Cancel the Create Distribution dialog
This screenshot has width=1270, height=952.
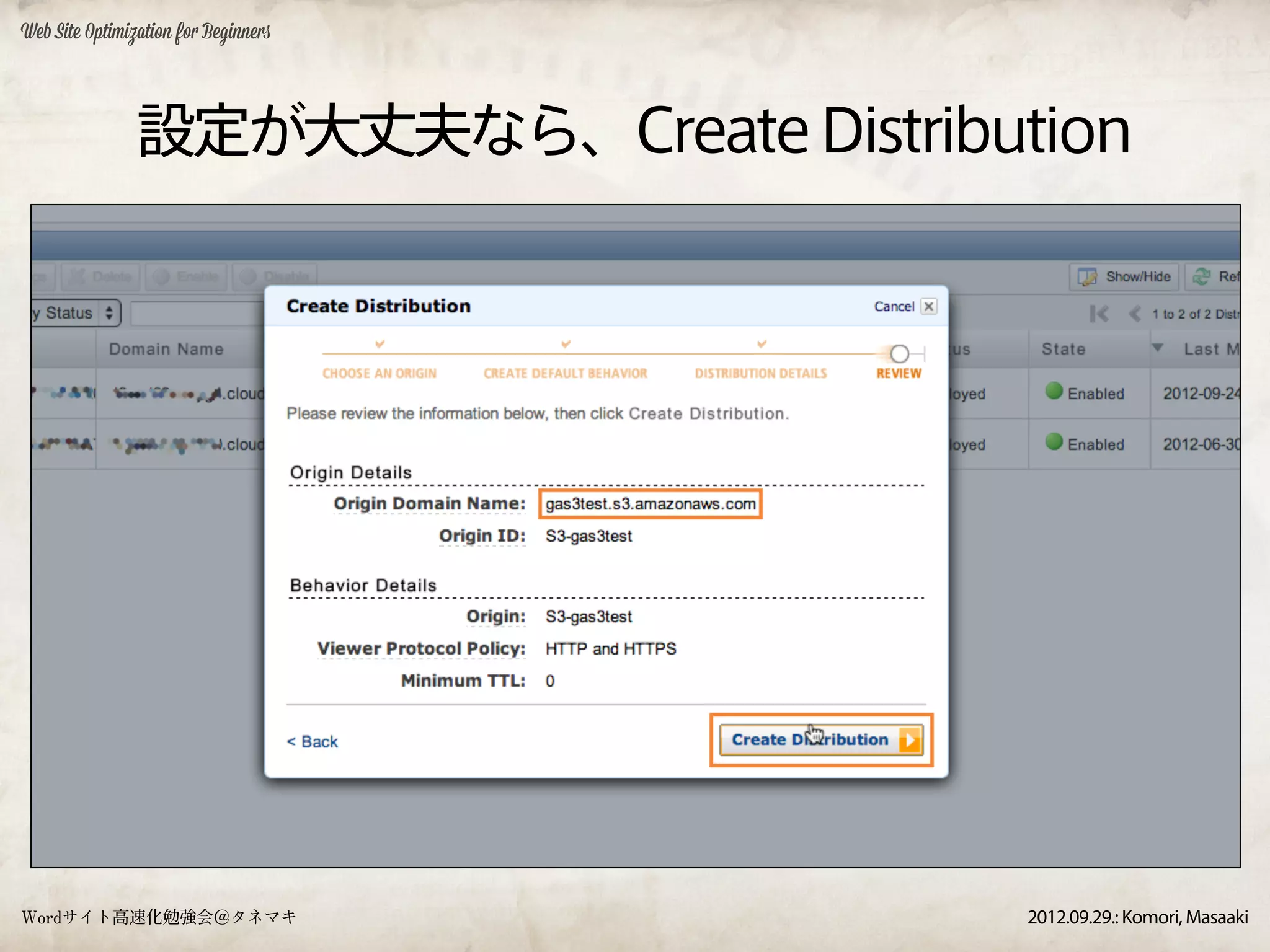pos(894,306)
